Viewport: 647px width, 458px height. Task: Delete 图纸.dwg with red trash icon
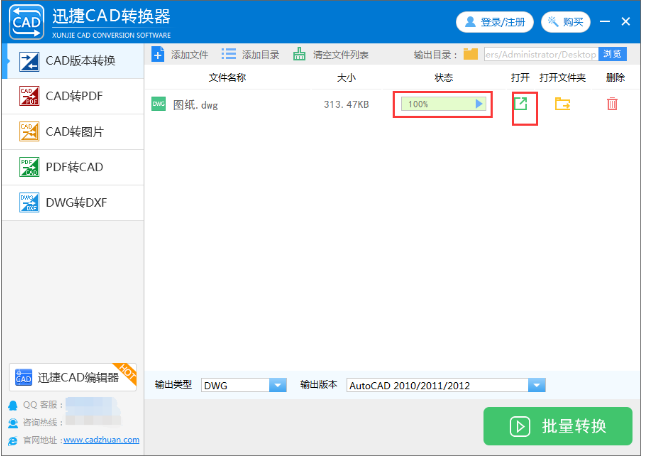[x=612, y=104]
